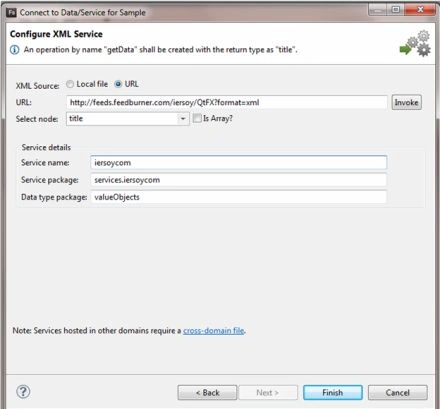Viewport: 440px width, 409px height.
Task: Click the Service package field
Action: (238, 180)
